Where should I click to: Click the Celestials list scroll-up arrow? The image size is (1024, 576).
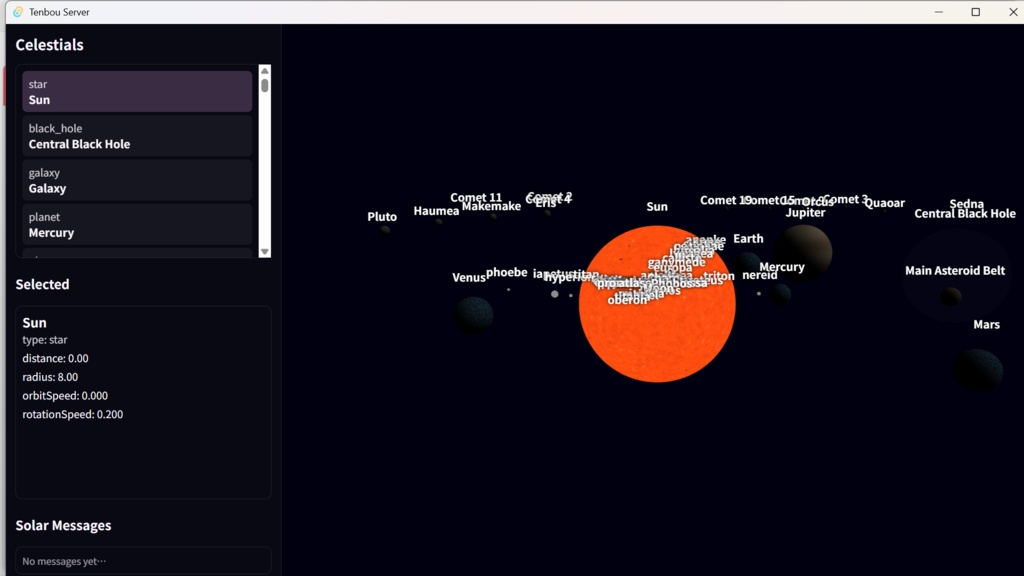(x=264, y=70)
